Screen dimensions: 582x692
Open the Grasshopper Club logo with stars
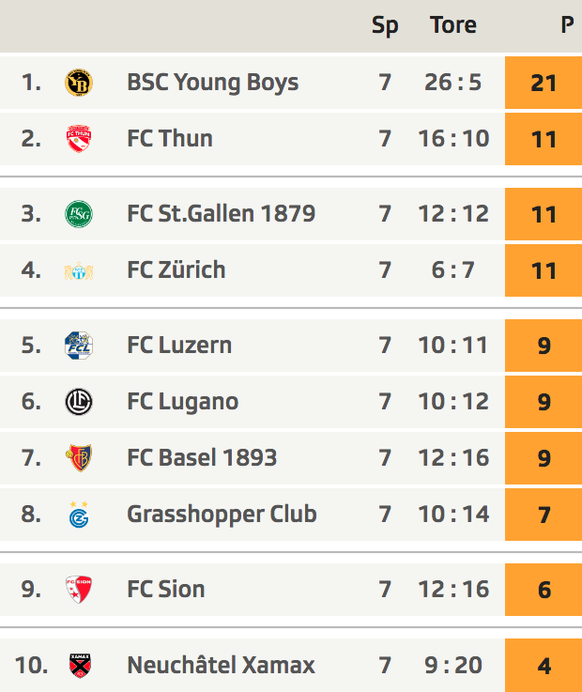tap(79, 515)
